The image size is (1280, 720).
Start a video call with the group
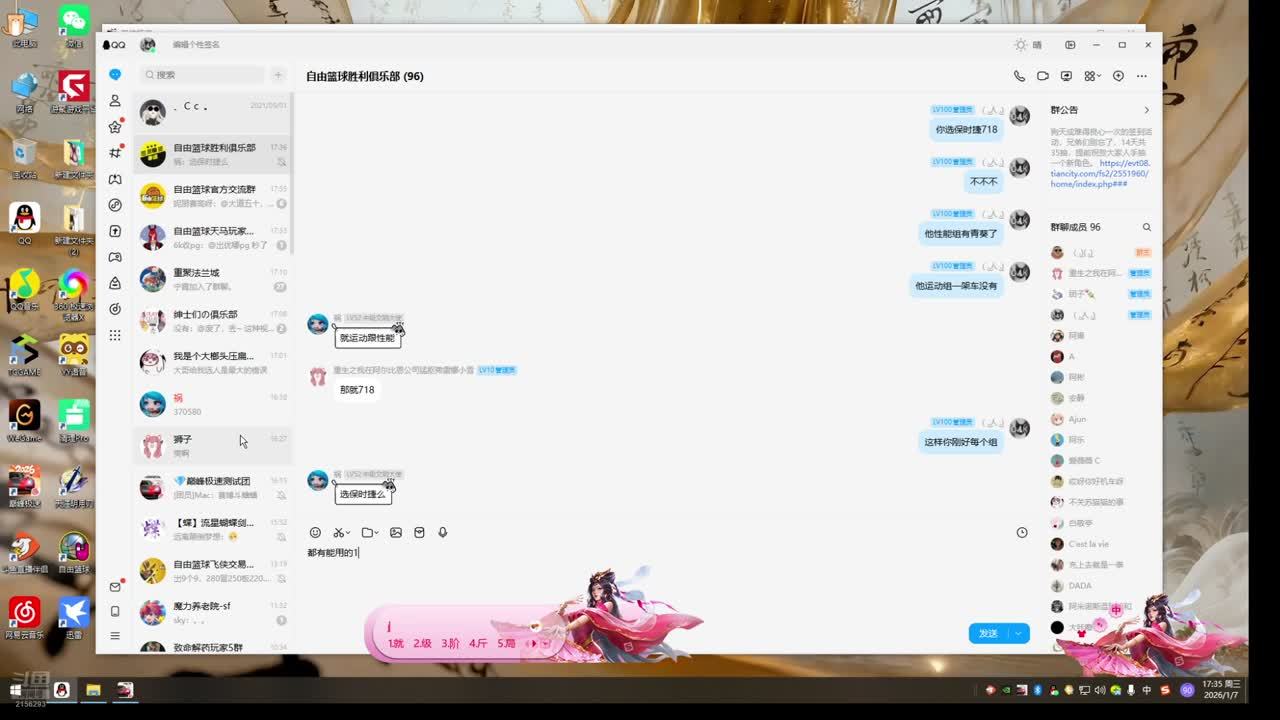tap(1043, 76)
